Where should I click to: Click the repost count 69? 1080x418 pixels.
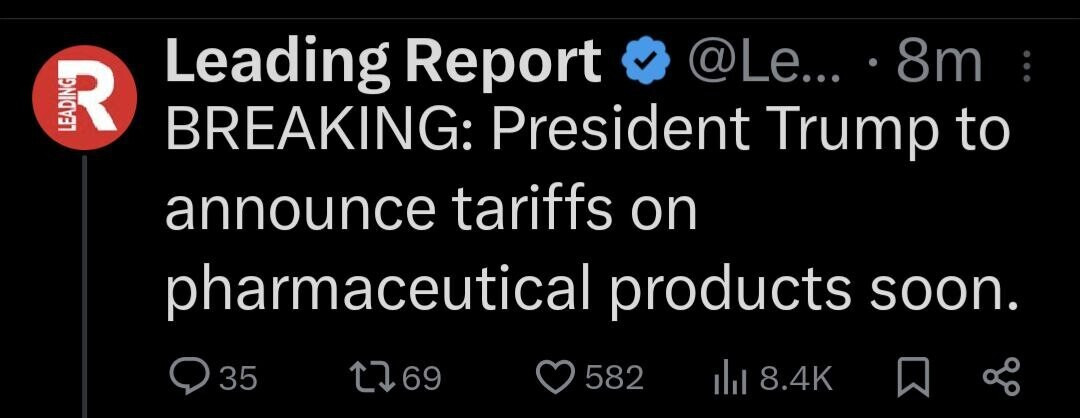pyautogui.click(x=421, y=378)
